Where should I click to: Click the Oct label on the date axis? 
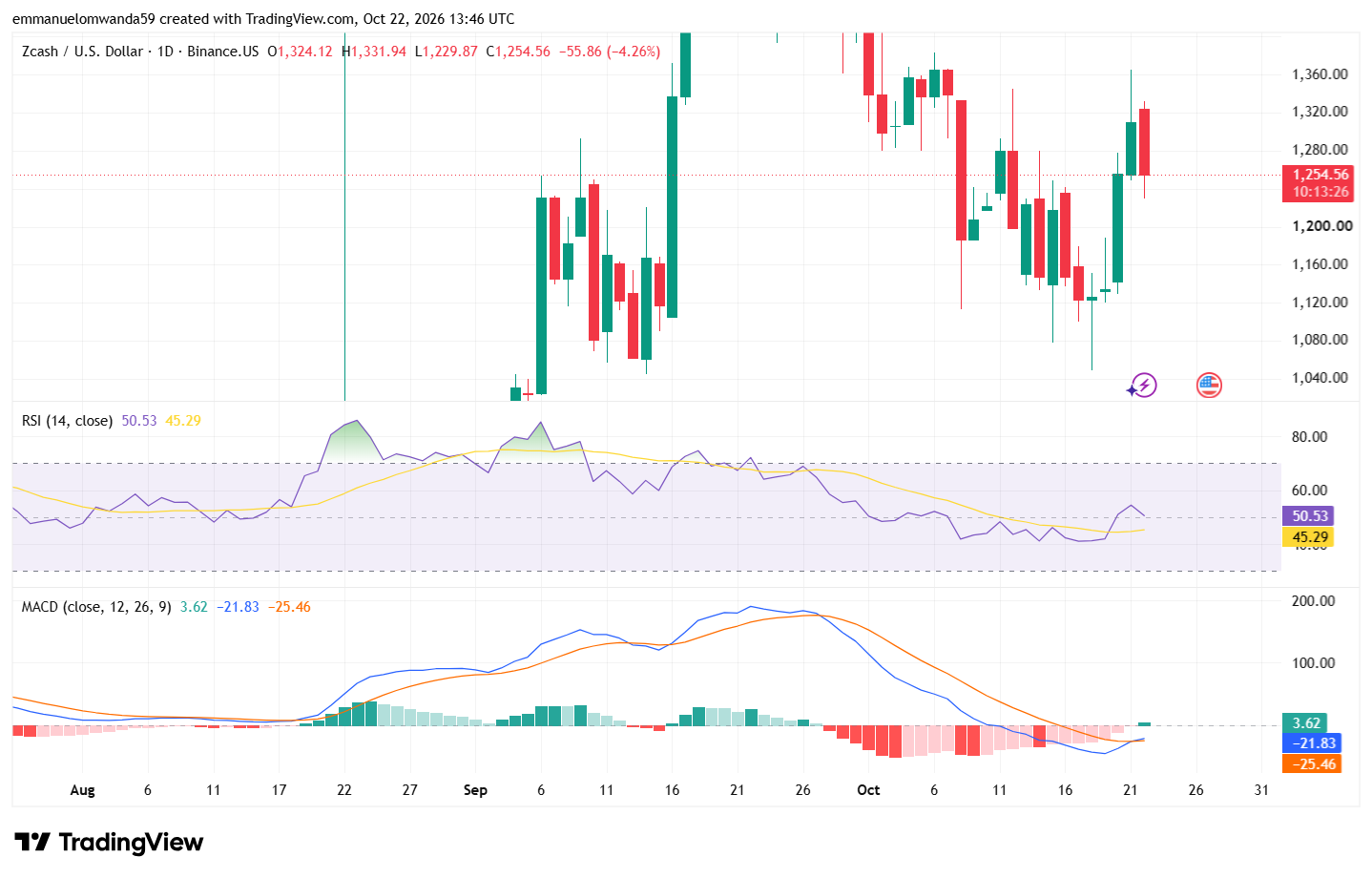(x=868, y=790)
